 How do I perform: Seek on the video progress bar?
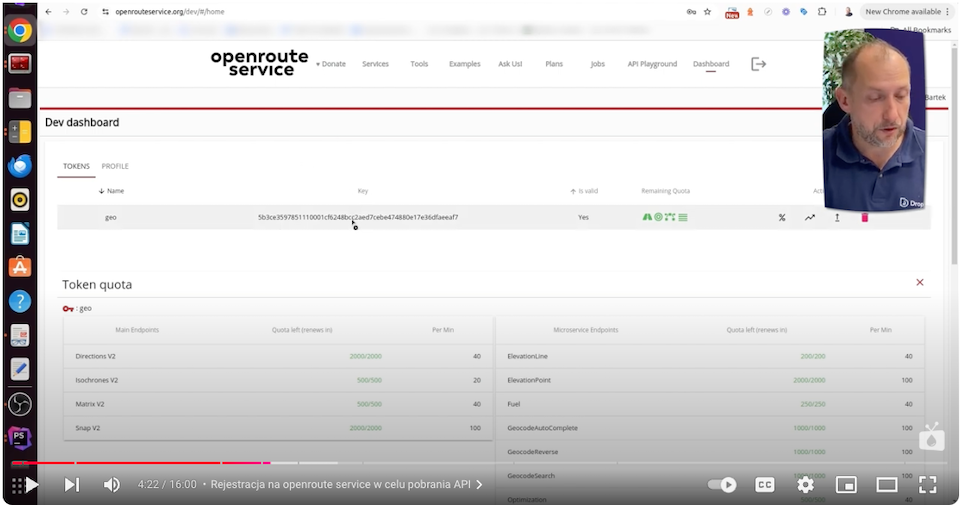coord(481,463)
